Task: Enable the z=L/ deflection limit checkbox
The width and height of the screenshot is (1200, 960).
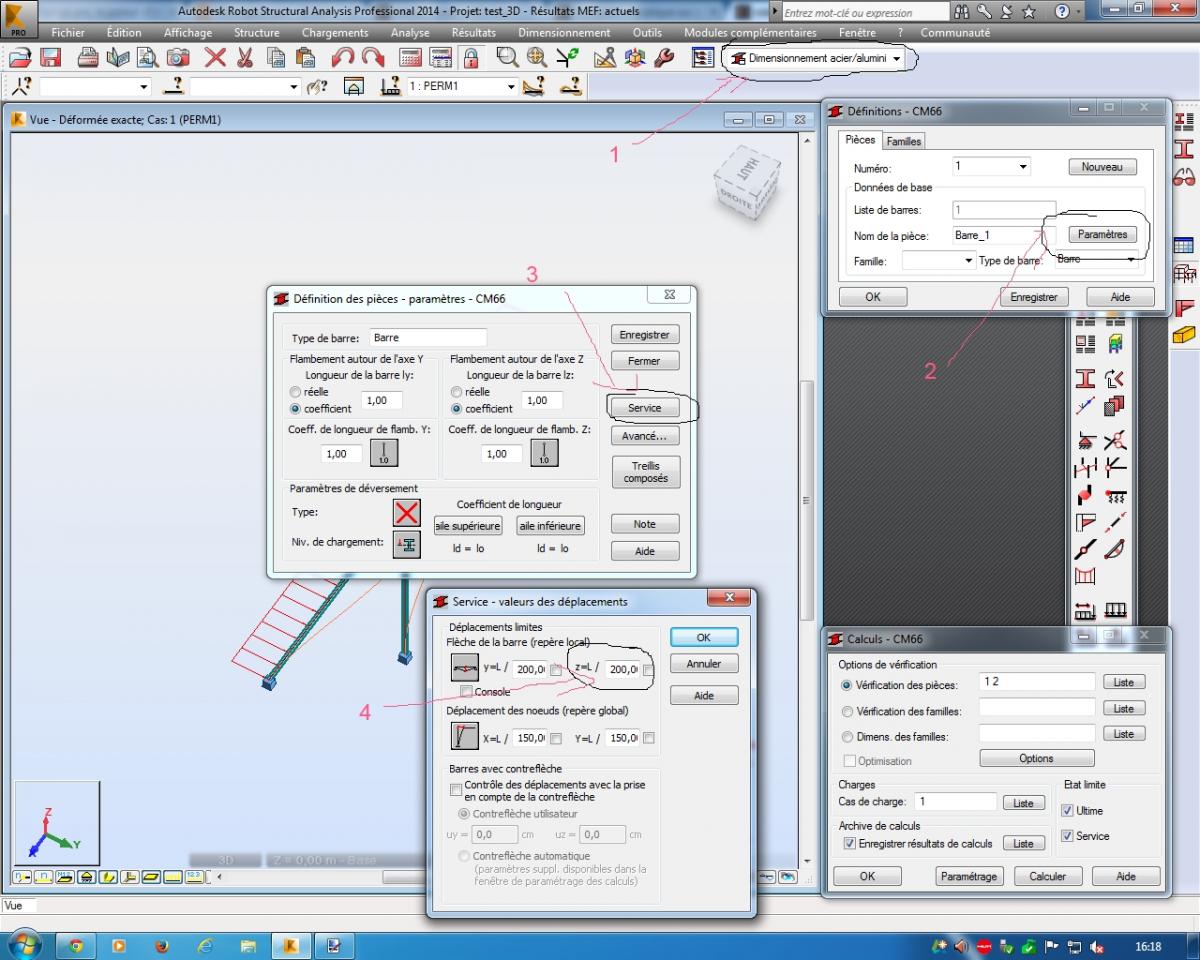Action: (x=648, y=670)
